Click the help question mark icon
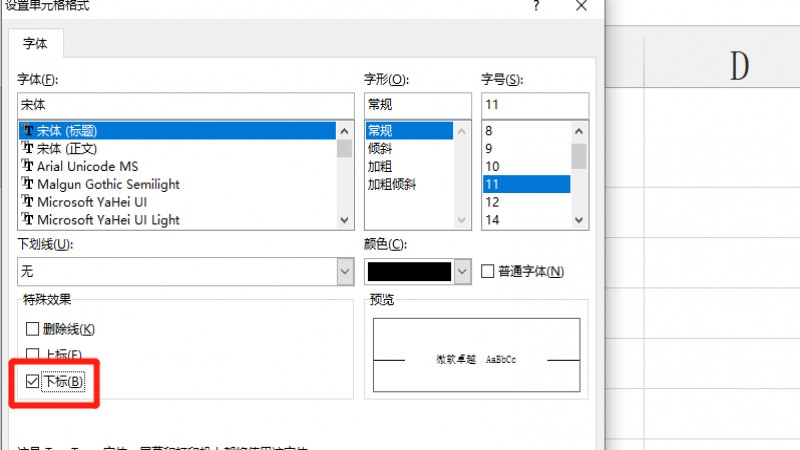The image size is (800, 450). click(x=536, y=6)
